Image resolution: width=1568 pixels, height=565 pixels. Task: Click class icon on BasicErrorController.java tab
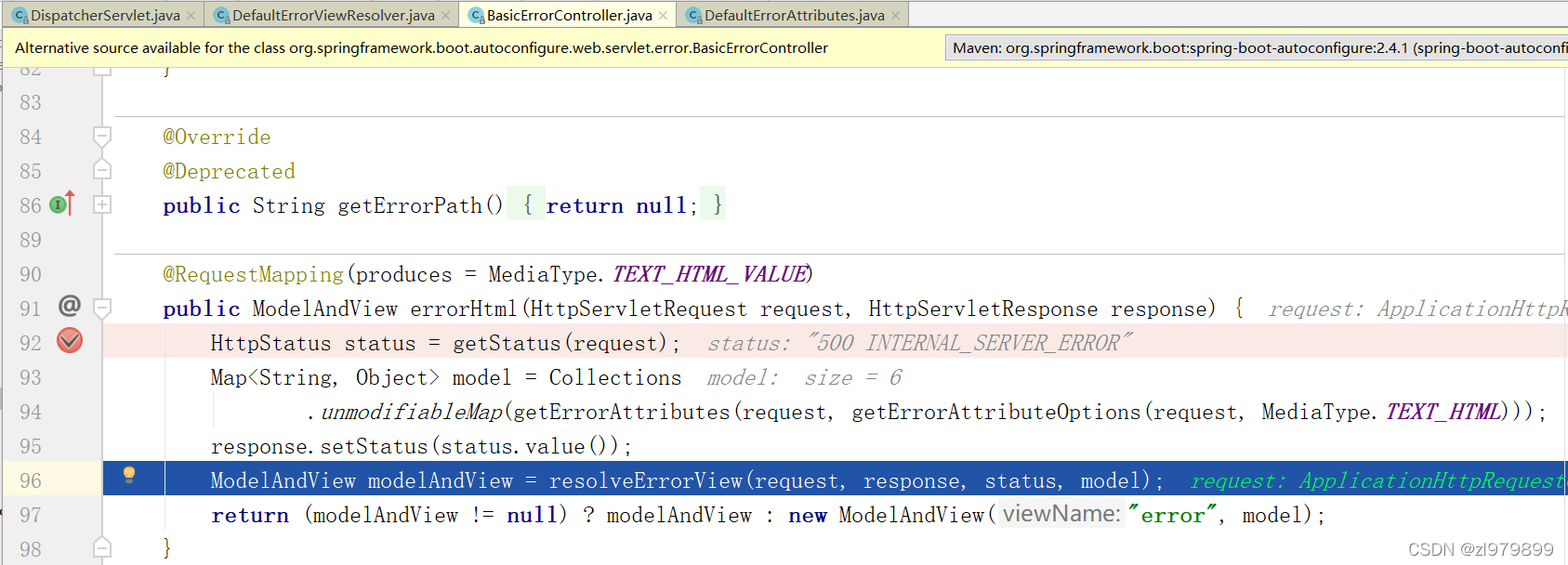[x=477, y=15]
